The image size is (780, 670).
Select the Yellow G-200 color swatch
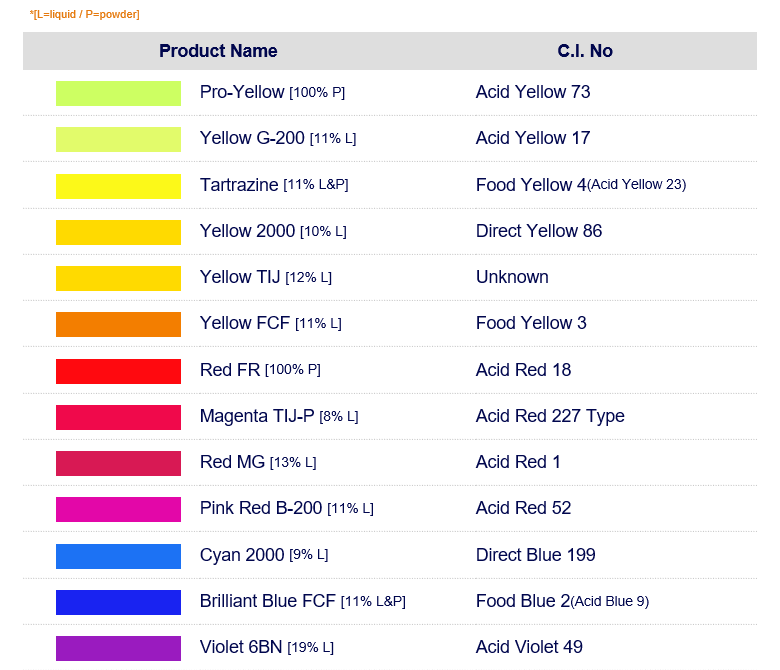pos(118,139)
